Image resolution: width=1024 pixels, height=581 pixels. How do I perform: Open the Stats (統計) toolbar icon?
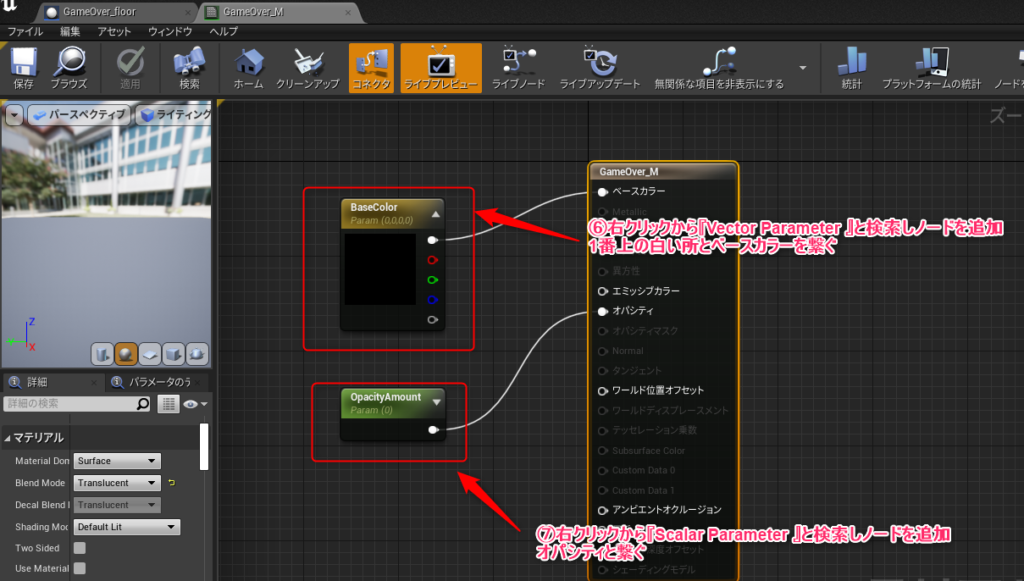click(x=851, y=67)
